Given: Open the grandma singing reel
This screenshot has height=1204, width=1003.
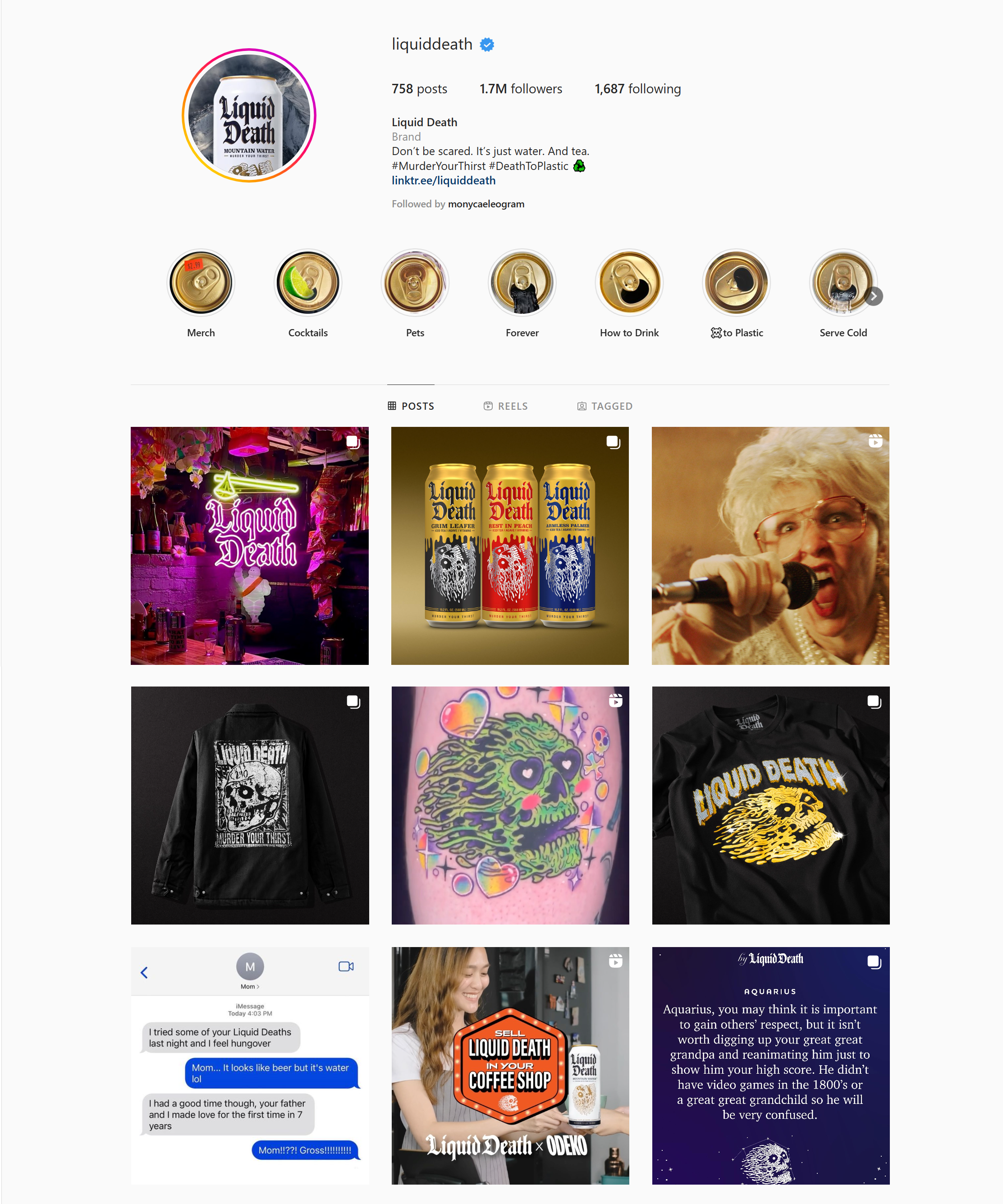Looking at the screenshot, I should pyautogui.click(x=770, y=546).
